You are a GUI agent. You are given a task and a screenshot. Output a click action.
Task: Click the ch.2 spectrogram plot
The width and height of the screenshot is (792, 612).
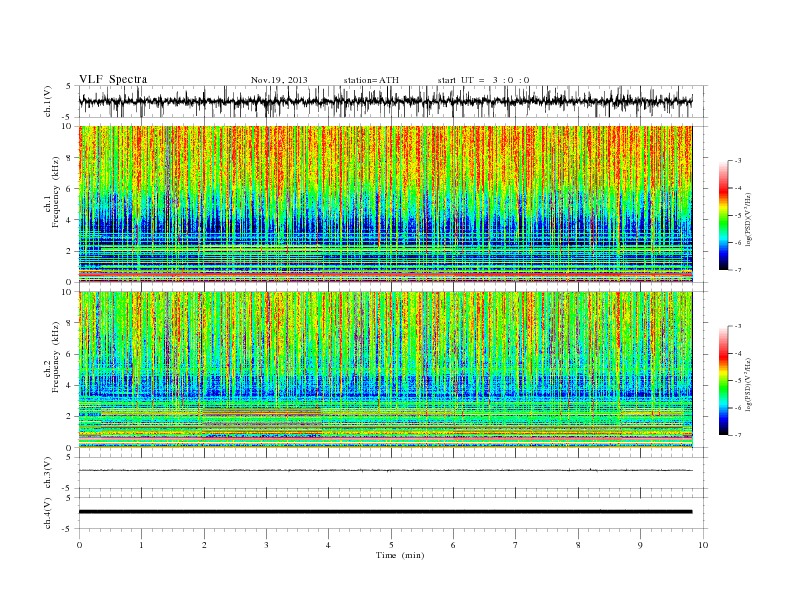pos(385,369)
